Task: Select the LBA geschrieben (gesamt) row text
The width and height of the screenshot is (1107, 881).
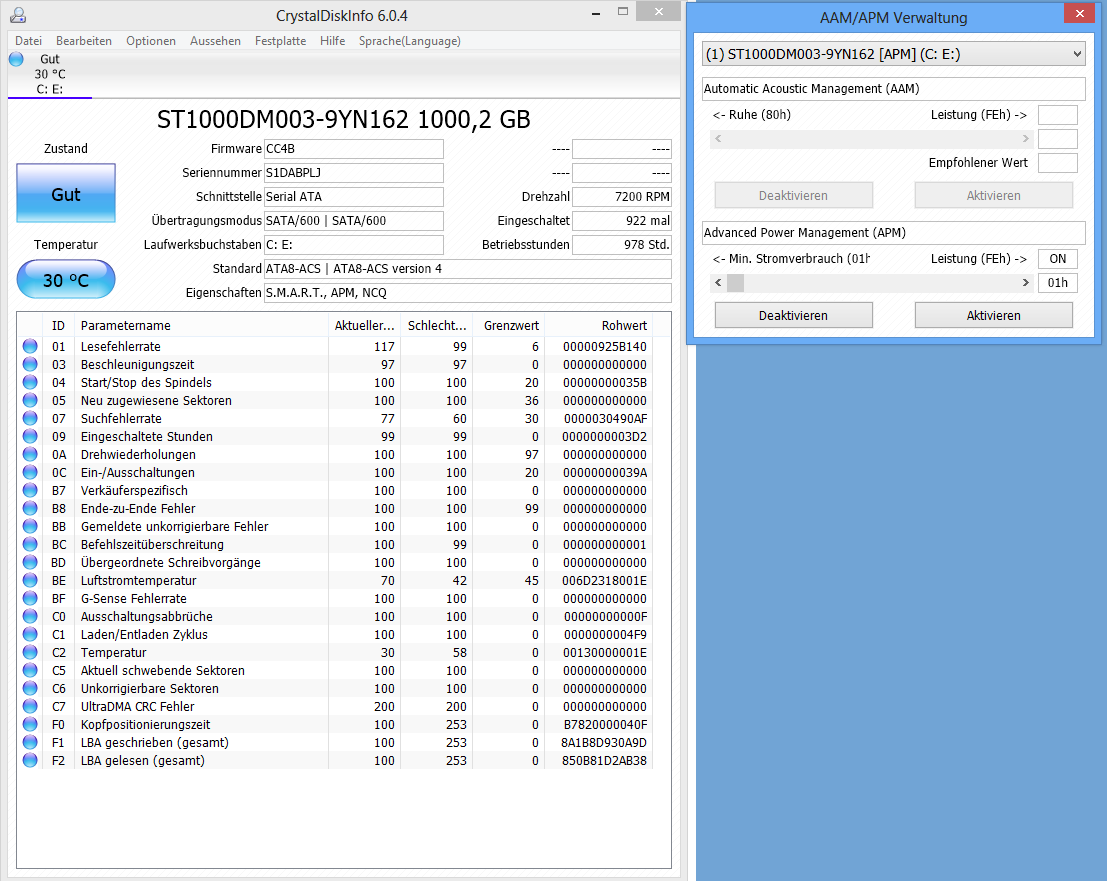Action: click(155, 742)
